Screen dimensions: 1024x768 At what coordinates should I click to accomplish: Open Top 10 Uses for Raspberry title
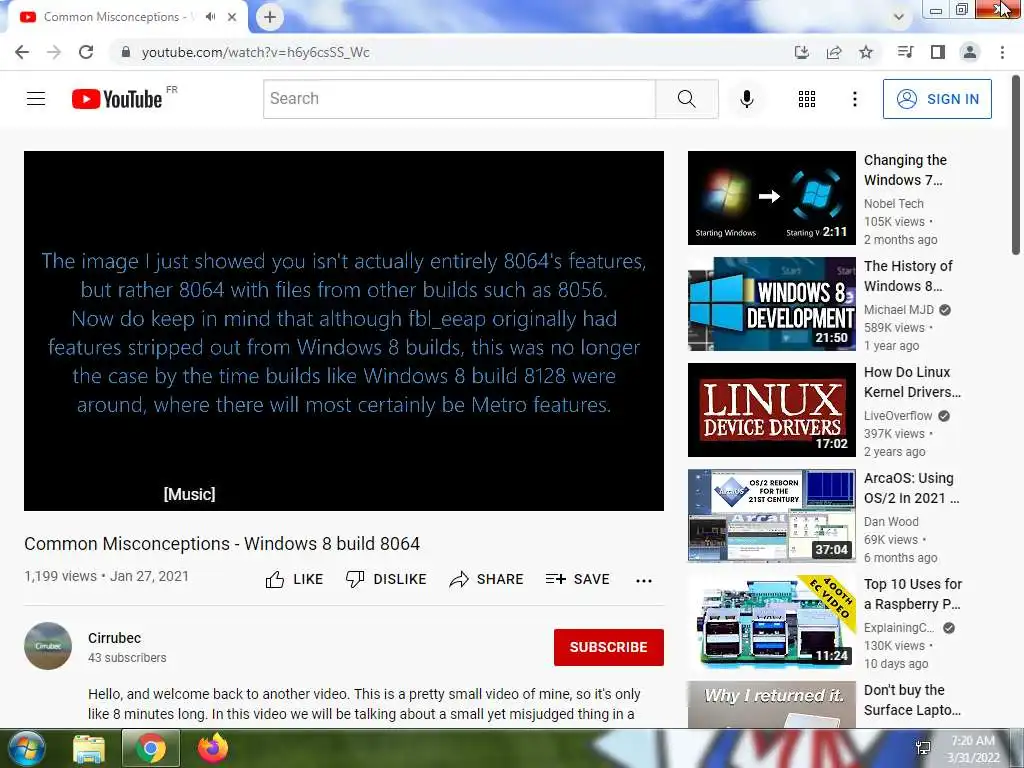coord(912,594)
